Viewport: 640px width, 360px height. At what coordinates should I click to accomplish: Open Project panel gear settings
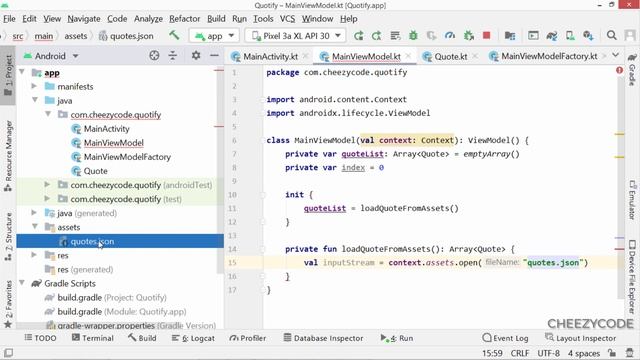(x=196, y=56)
